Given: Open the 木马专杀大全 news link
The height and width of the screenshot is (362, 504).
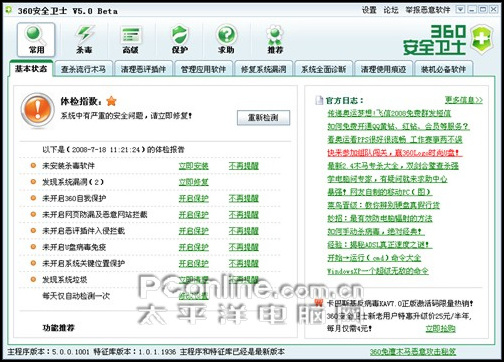Looking at the screenshot, I should (x=393, y=166).
